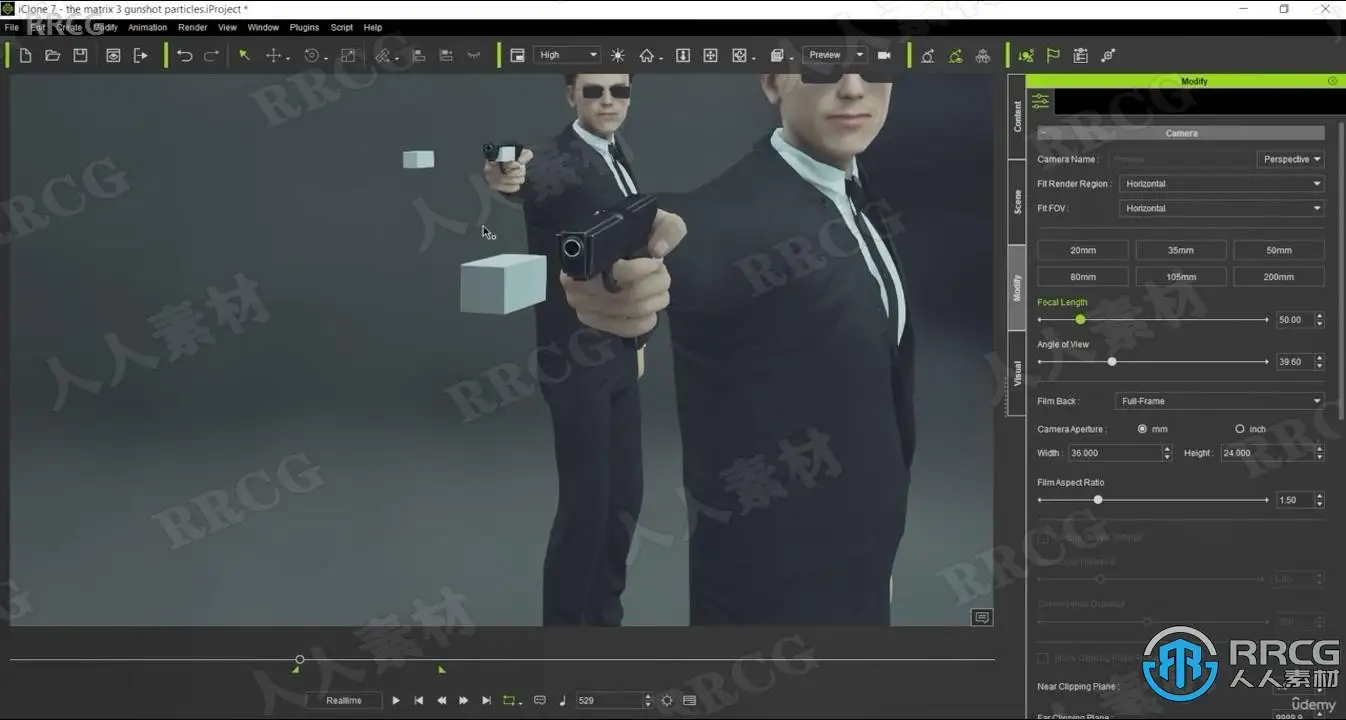Click the Export arrow icon in the toolbar
Screen dimensions: 1346x720
click(141, 56)
